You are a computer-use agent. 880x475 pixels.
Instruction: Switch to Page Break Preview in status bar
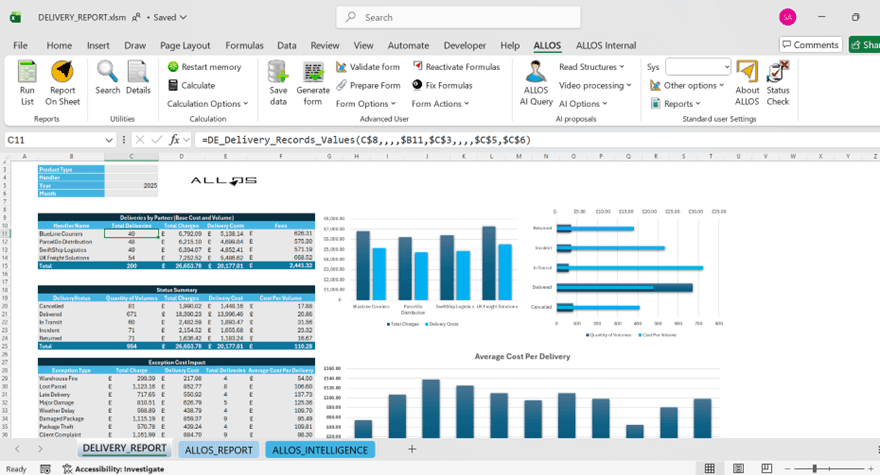pos(767,468)
